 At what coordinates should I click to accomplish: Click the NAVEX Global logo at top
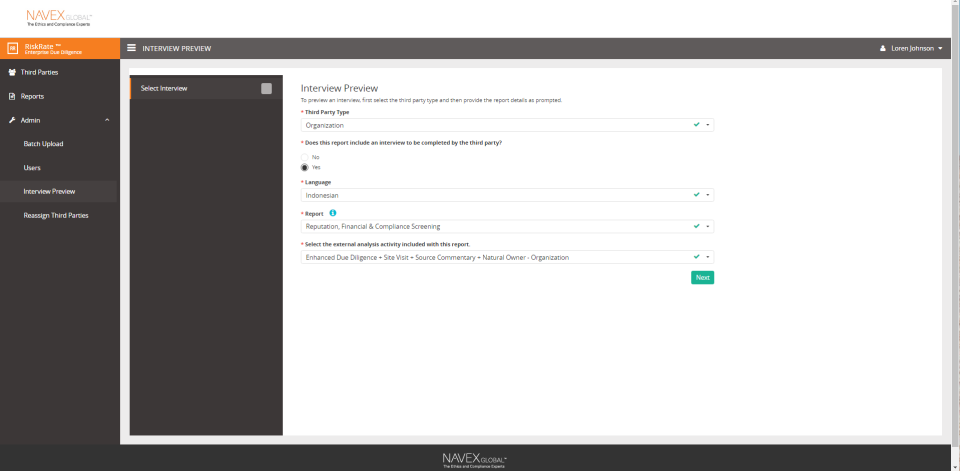(x=59, y=18)
